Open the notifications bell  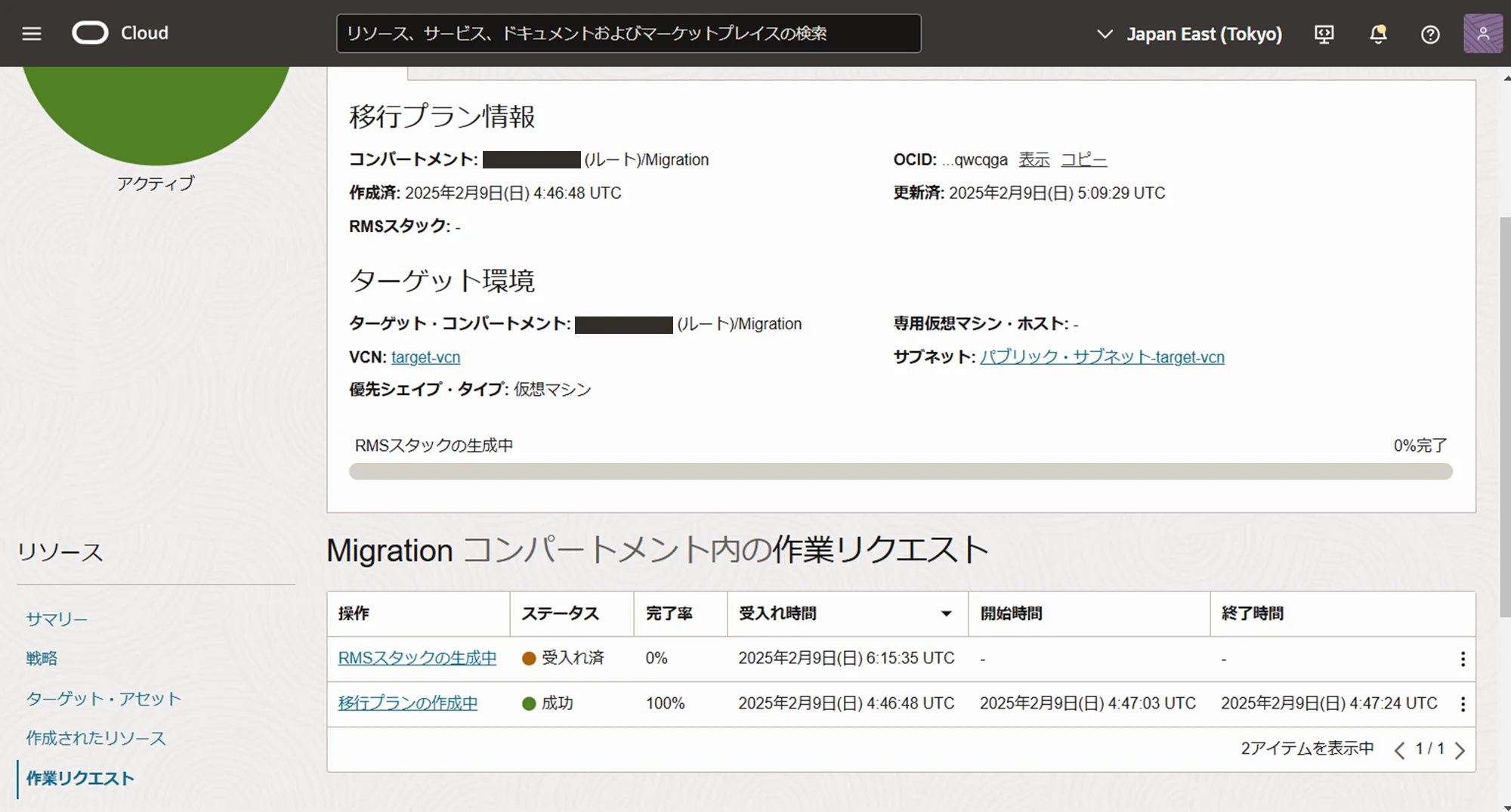click(1378, 34)
